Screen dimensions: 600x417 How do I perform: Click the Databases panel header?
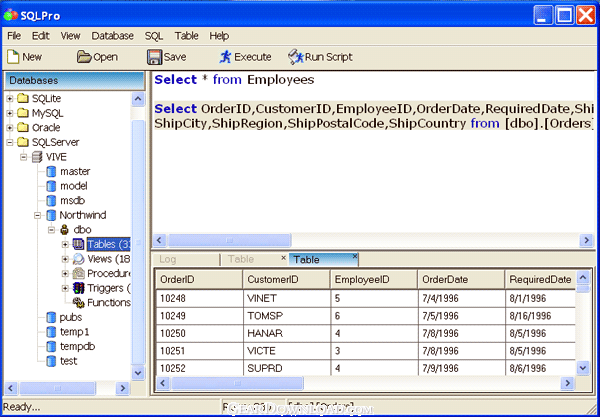[x=75, y=81]
